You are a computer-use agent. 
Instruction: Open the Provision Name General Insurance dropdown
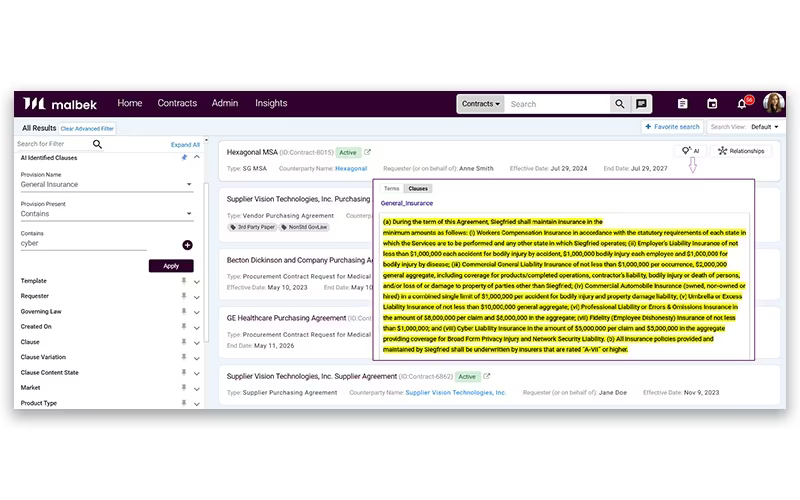coord(106,185)
